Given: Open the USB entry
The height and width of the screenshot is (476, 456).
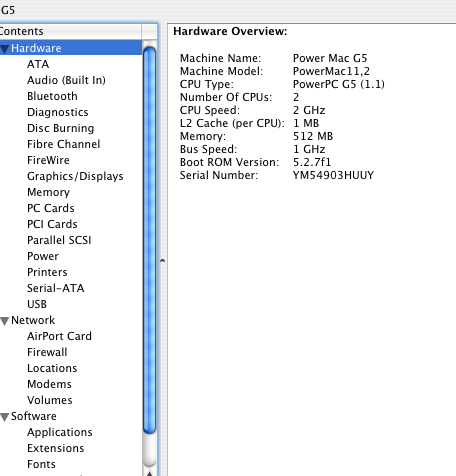Looking at the screenshot, I should point(37,304).
